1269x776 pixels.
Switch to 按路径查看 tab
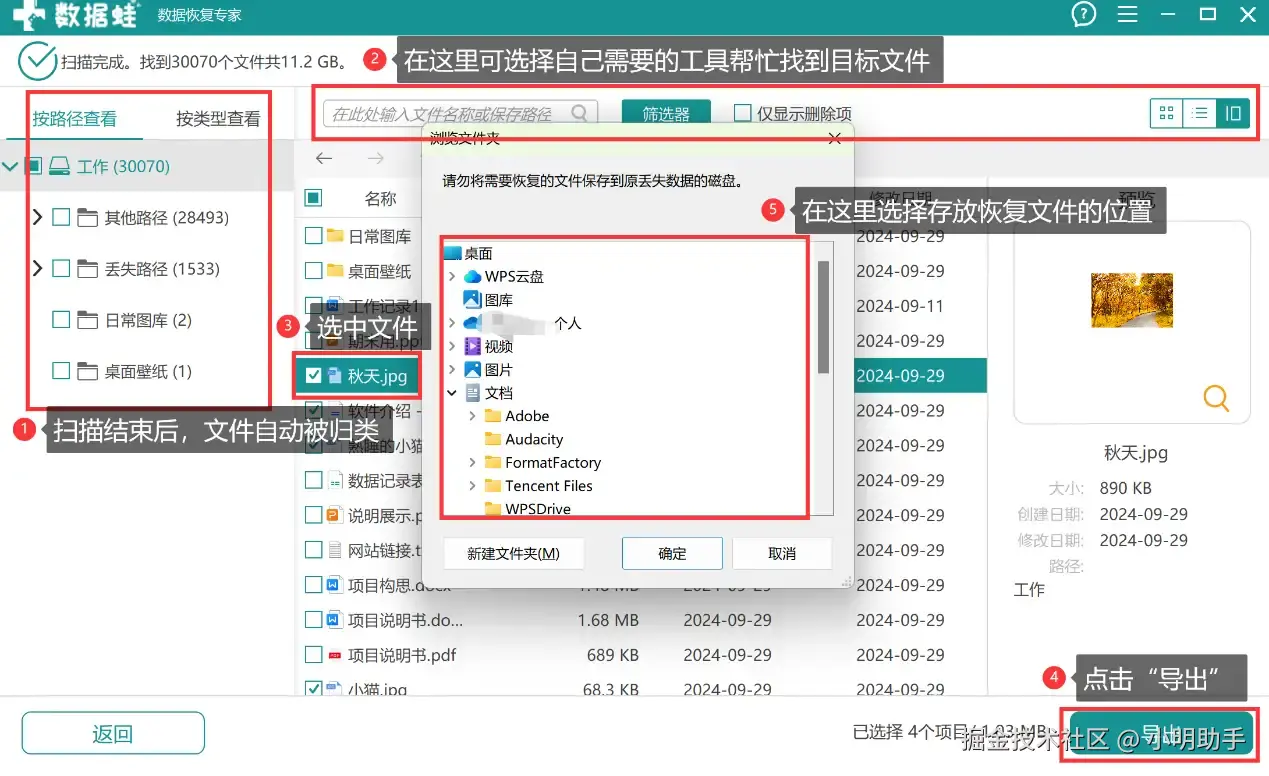[74, 118]
